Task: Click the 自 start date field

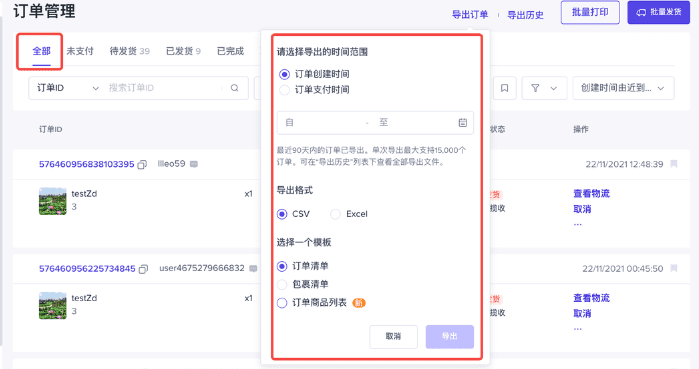Action: [323, 123]
